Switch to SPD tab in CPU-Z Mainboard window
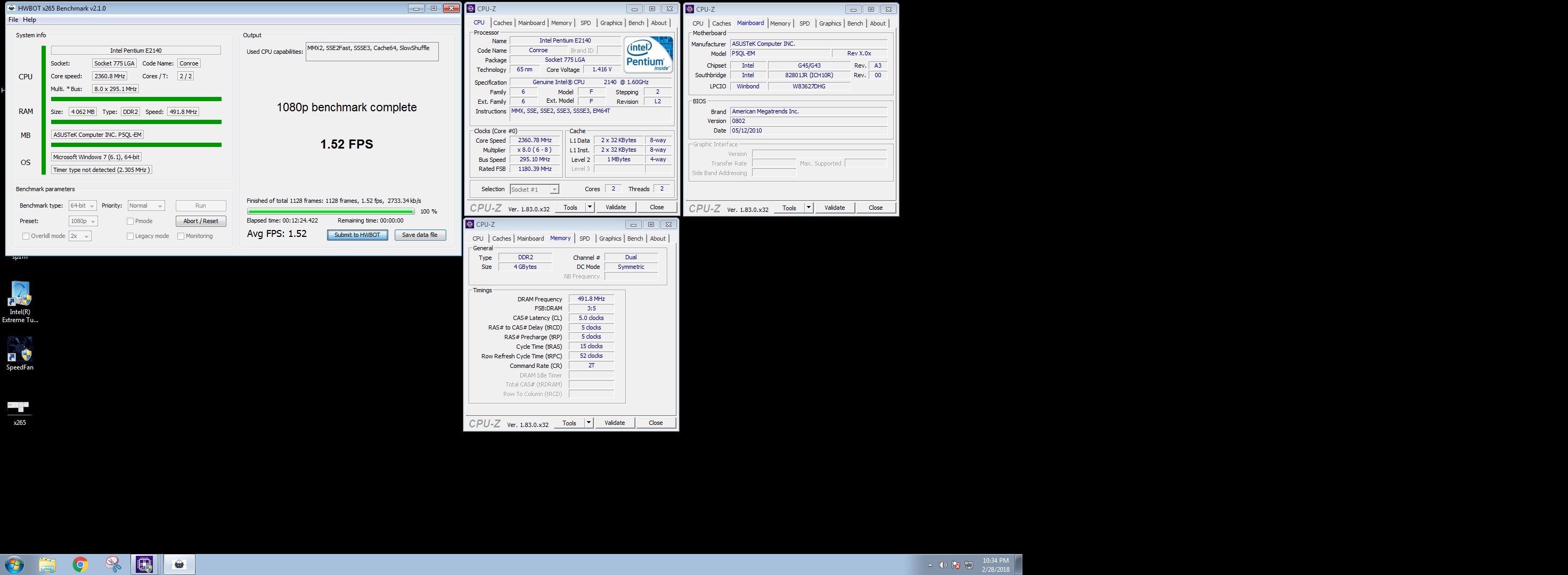 click(804, 23)
